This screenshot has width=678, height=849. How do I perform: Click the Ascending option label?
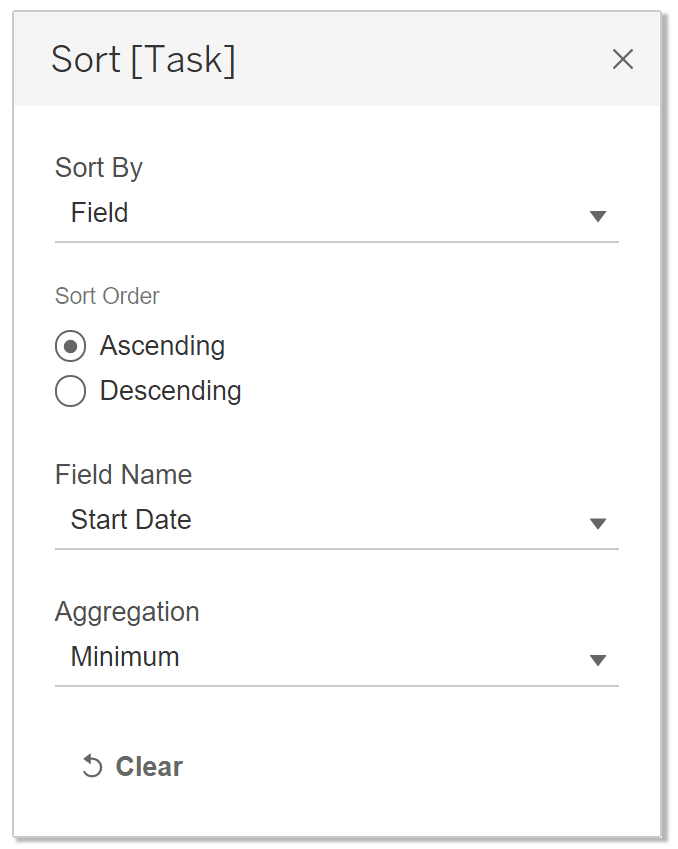coord(162,346)
